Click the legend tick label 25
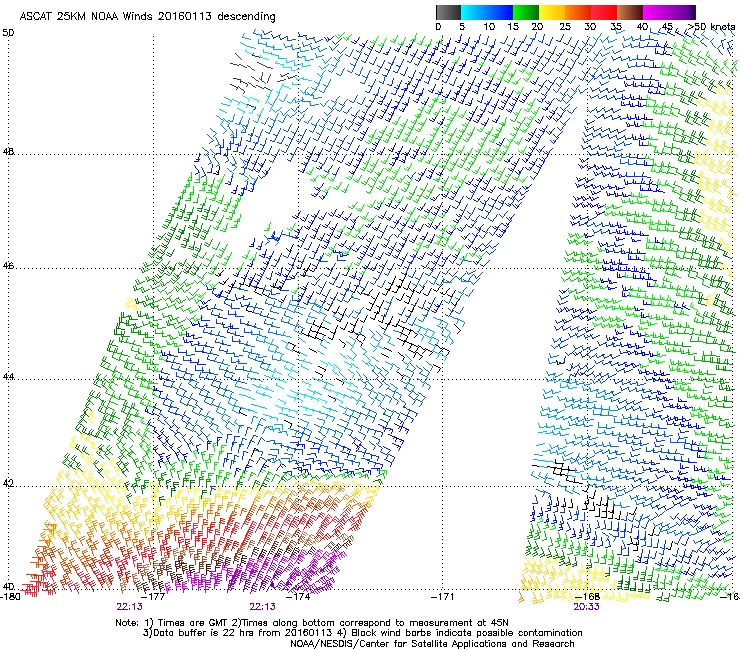Viewport: 740px width, 650px height. 565,27
